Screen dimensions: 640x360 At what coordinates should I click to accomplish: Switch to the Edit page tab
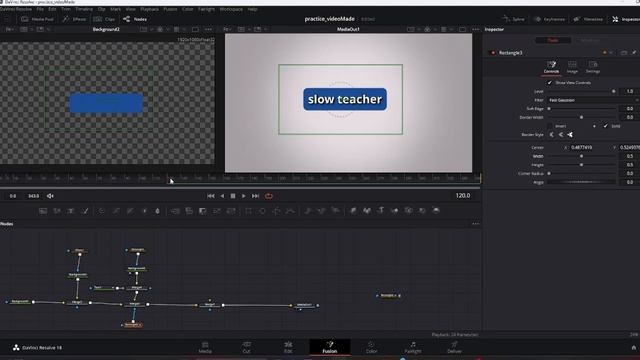coord(288,347)
